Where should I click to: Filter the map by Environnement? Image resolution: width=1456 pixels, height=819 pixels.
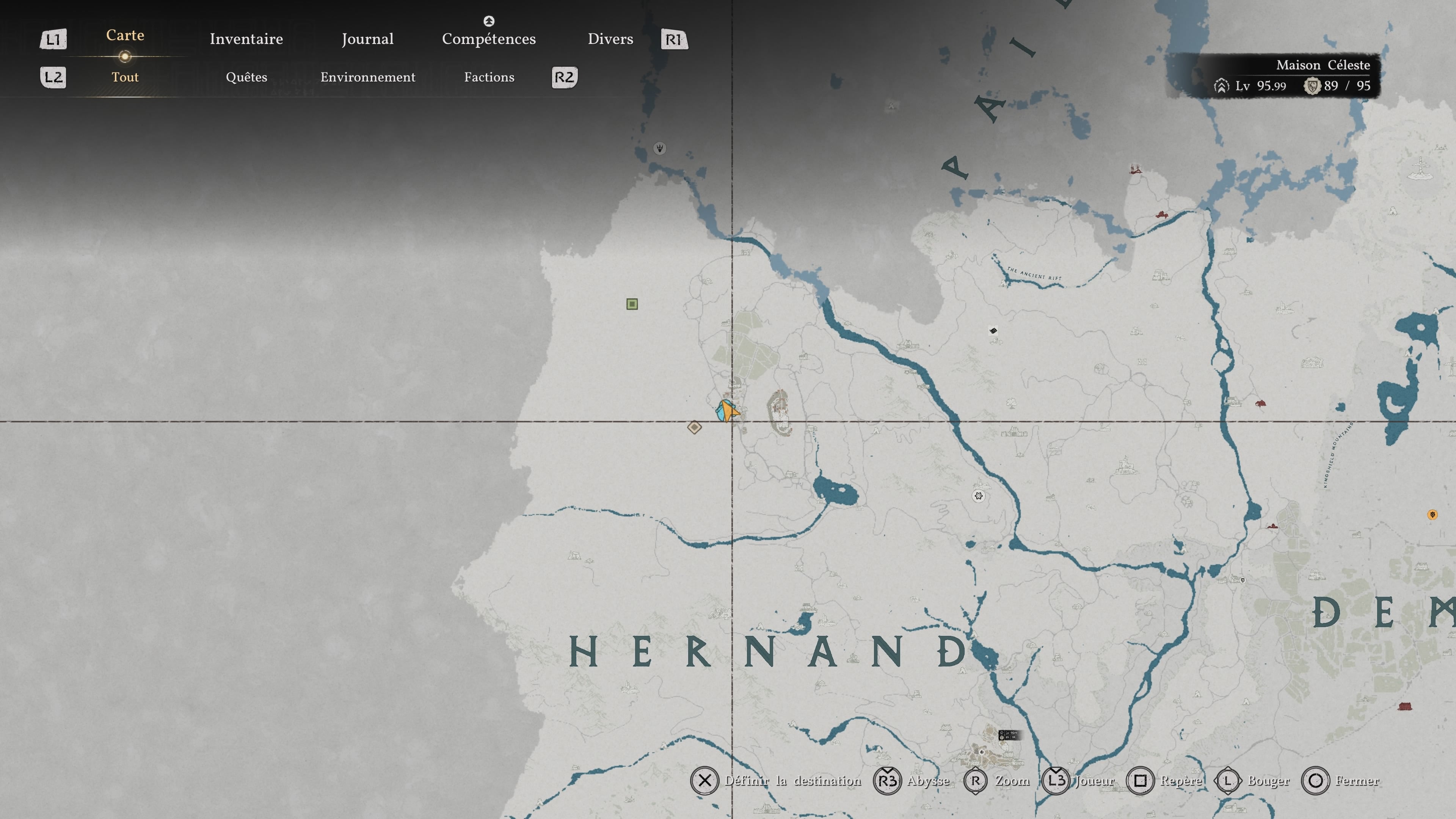(368, 77)
